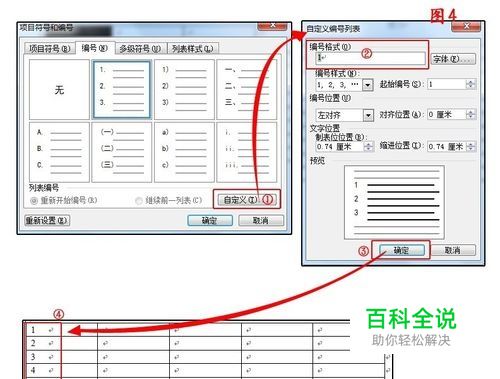500x379 pixels.
Task: Cancel the 项目符号和编号 dialog
Action: pos(261,220)
